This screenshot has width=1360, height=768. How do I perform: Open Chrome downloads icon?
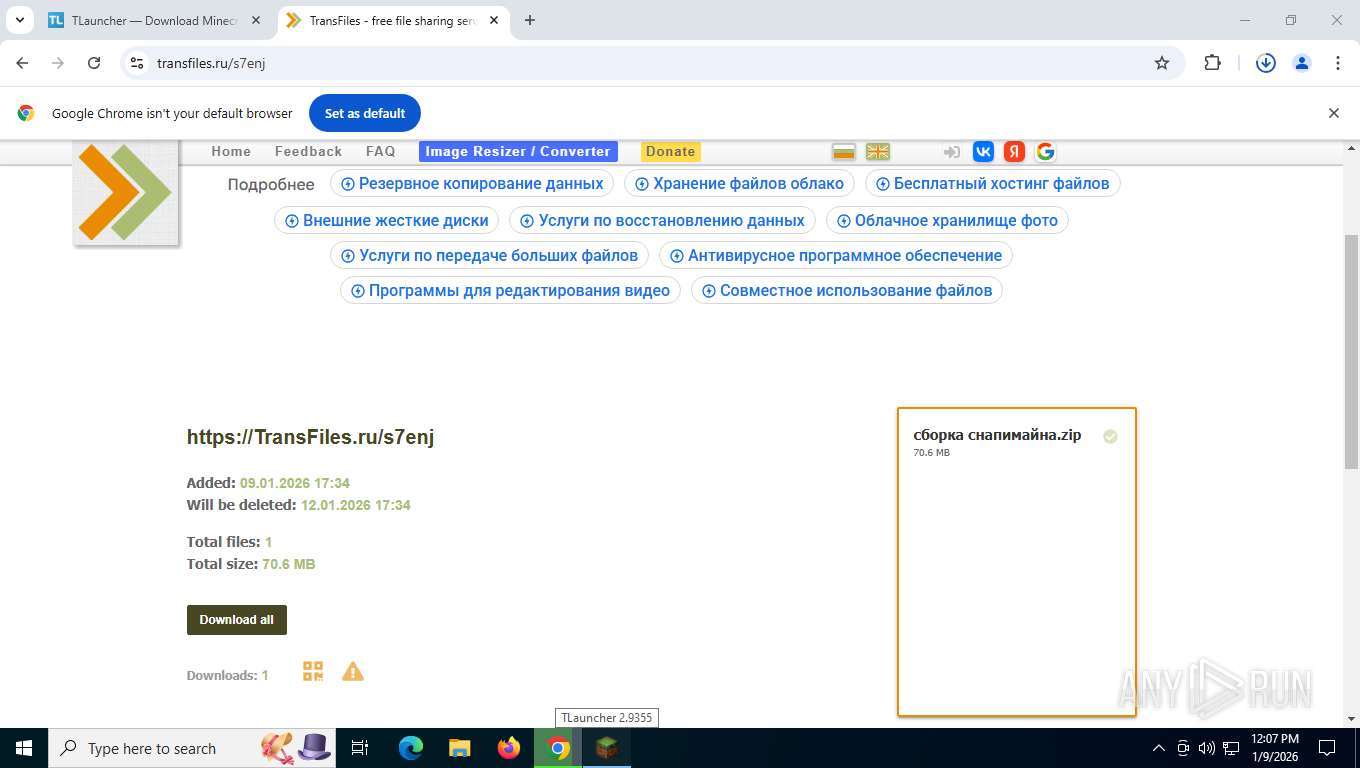pos(1266,63)
